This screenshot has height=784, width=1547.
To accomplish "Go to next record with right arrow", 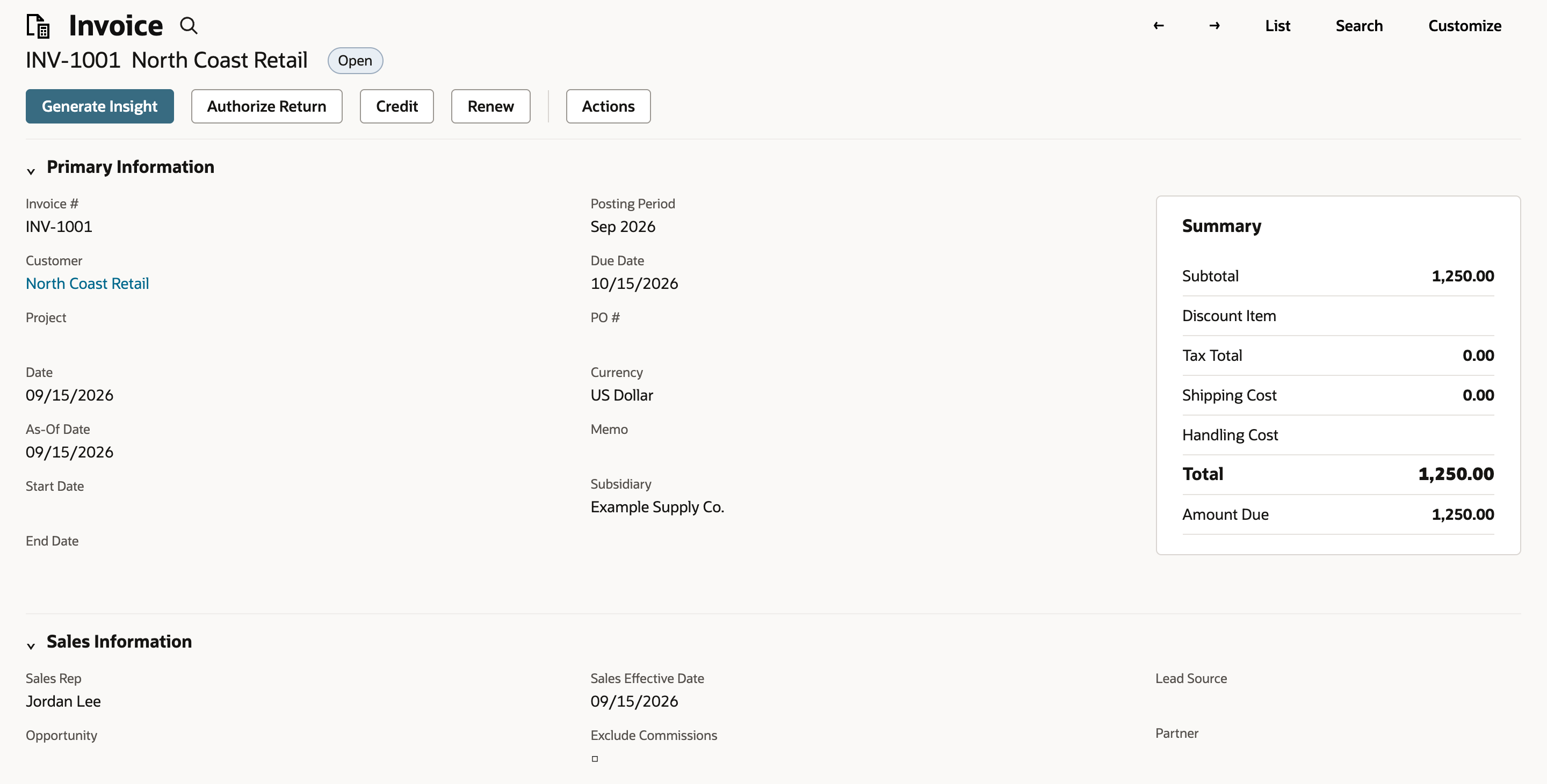I will (x=1215, y=26).
